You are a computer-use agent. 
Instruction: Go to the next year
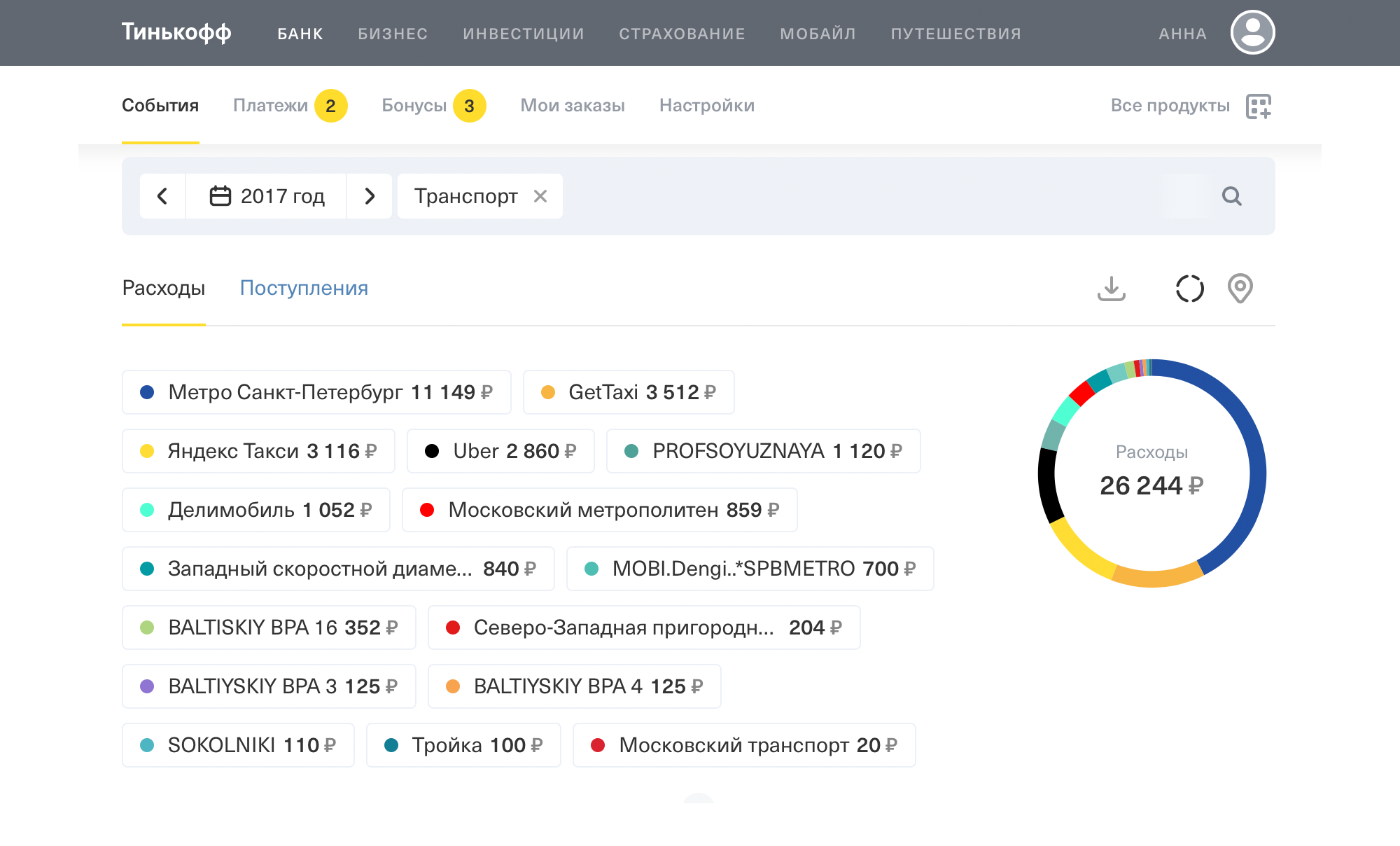(x=370, y=196)
